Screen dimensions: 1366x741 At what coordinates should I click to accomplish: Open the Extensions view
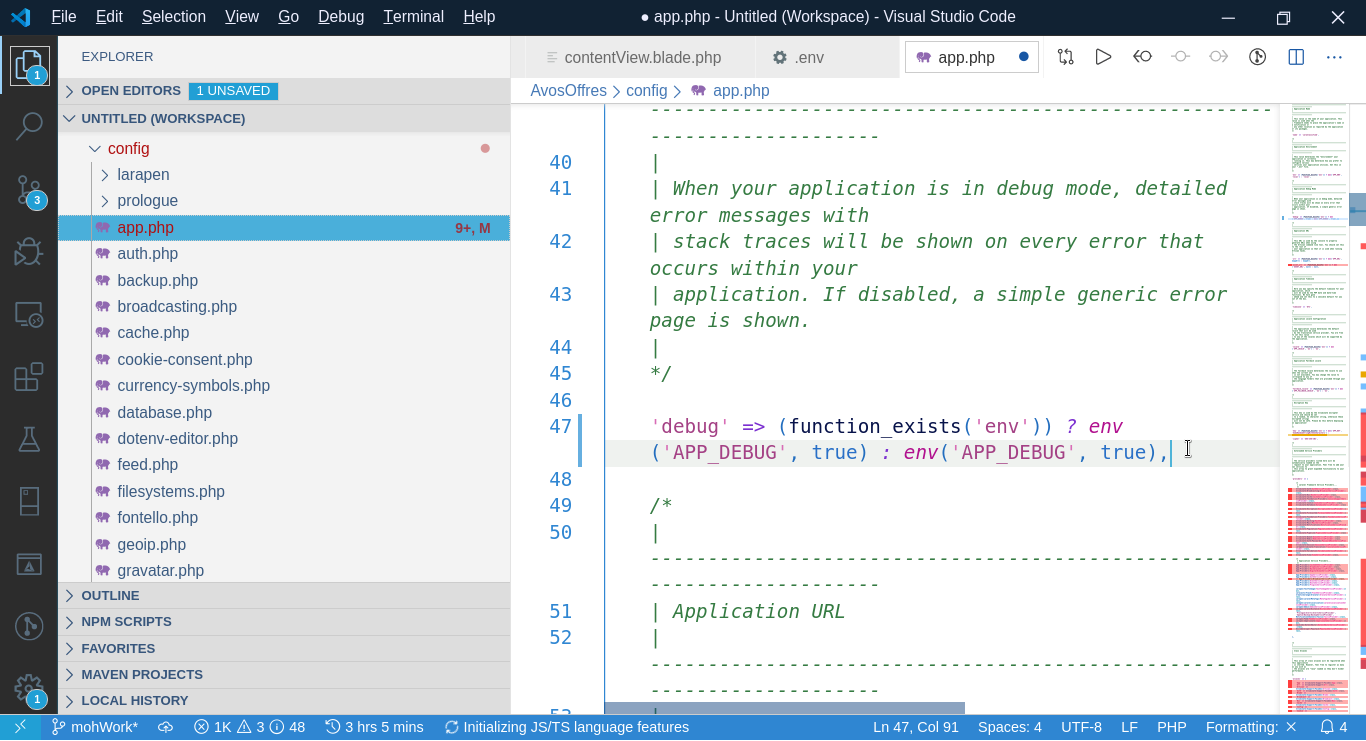(29, 376)
